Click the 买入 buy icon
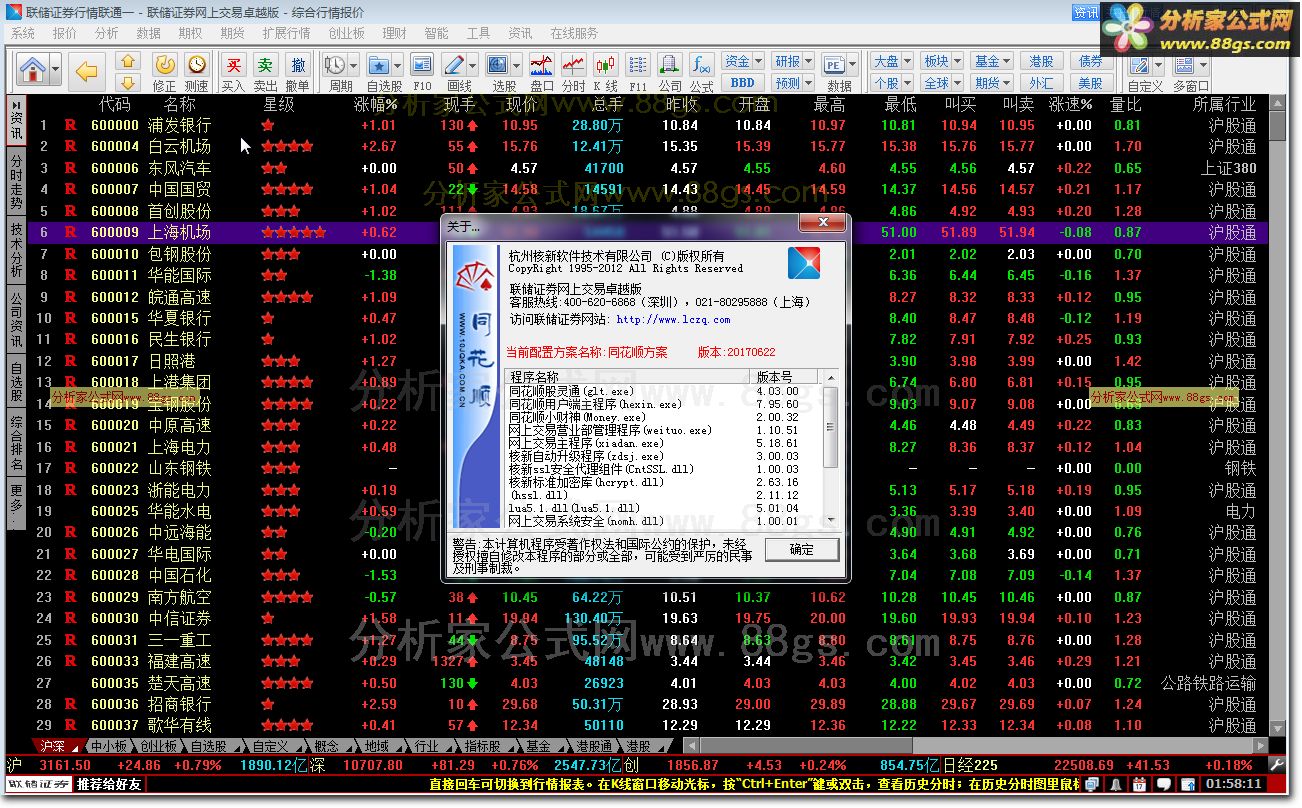 [233, 64]
